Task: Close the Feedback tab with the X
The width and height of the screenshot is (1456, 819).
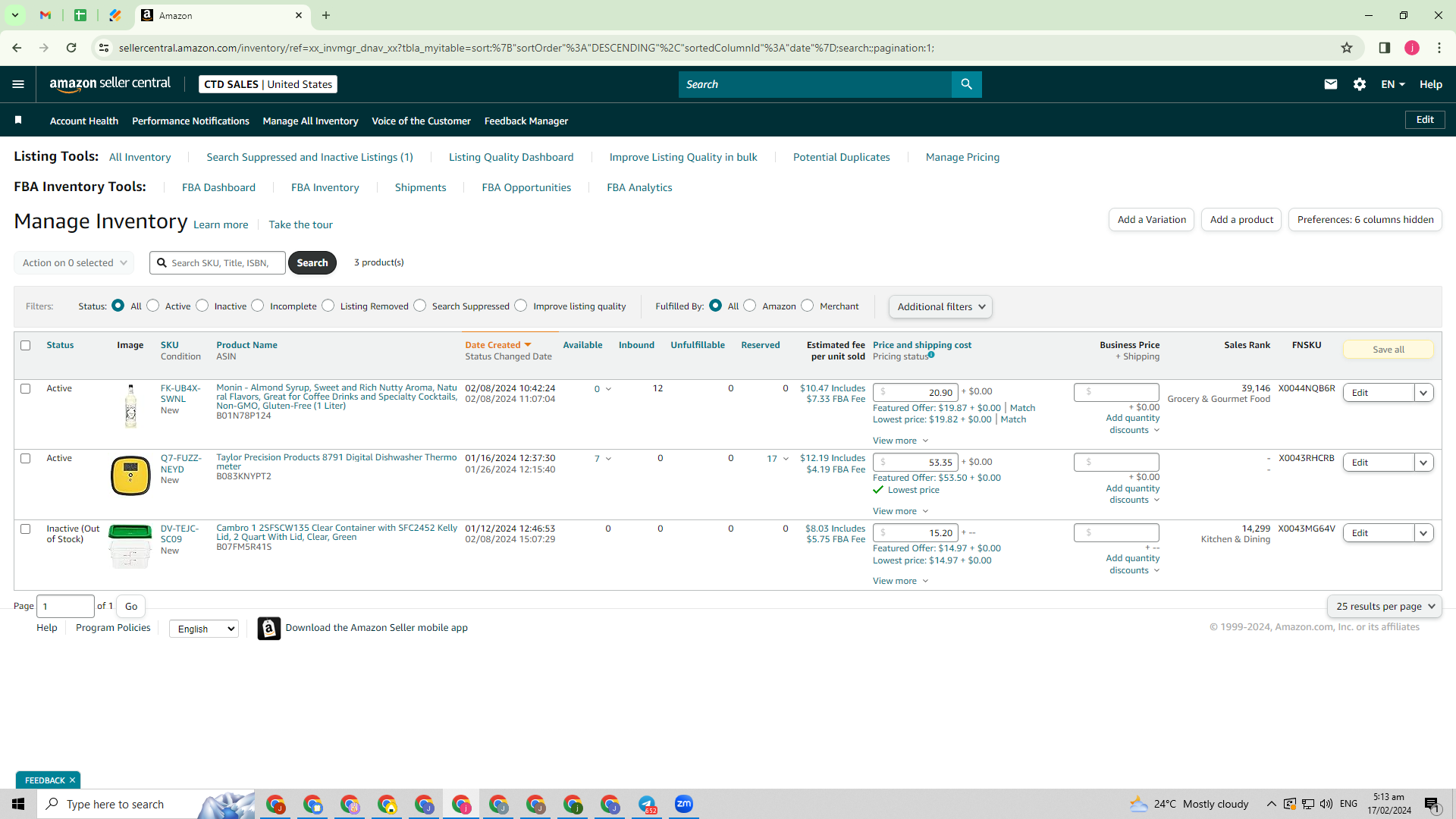Action: coord(73,780)
